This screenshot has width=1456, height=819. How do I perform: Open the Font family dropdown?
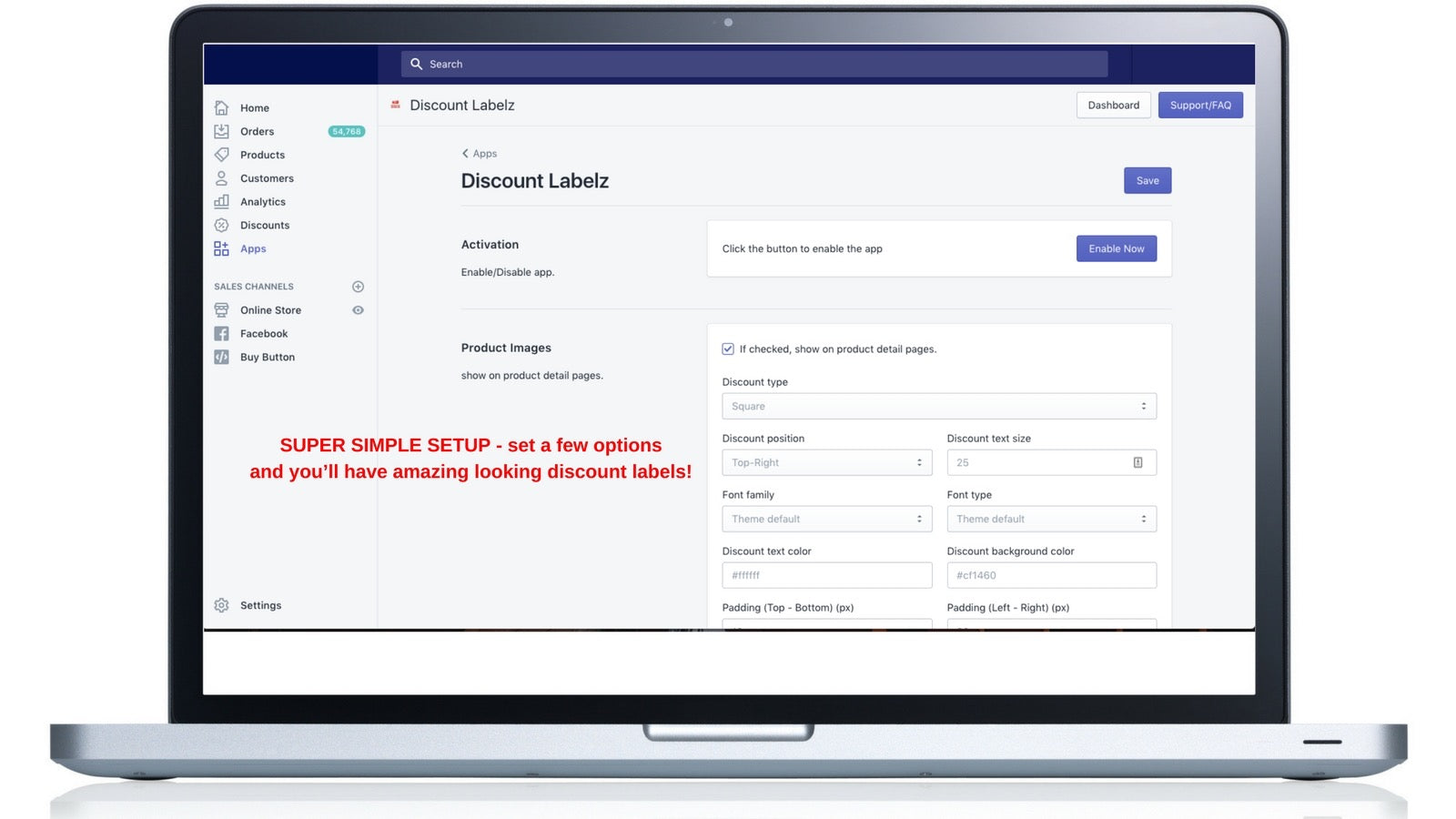pyautogui.click(x=826, y=519)
